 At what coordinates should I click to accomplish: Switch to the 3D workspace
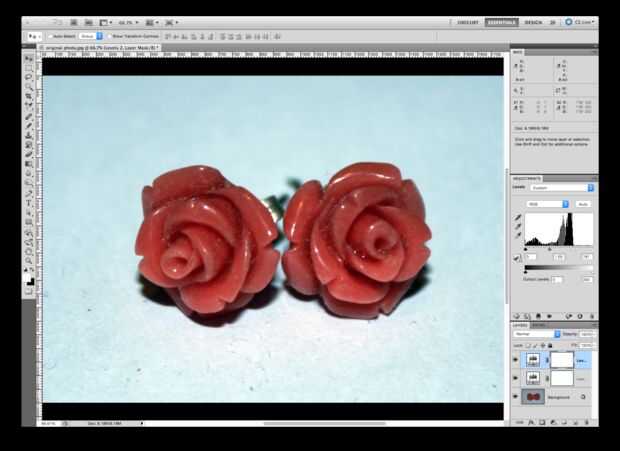click(552, 23)
